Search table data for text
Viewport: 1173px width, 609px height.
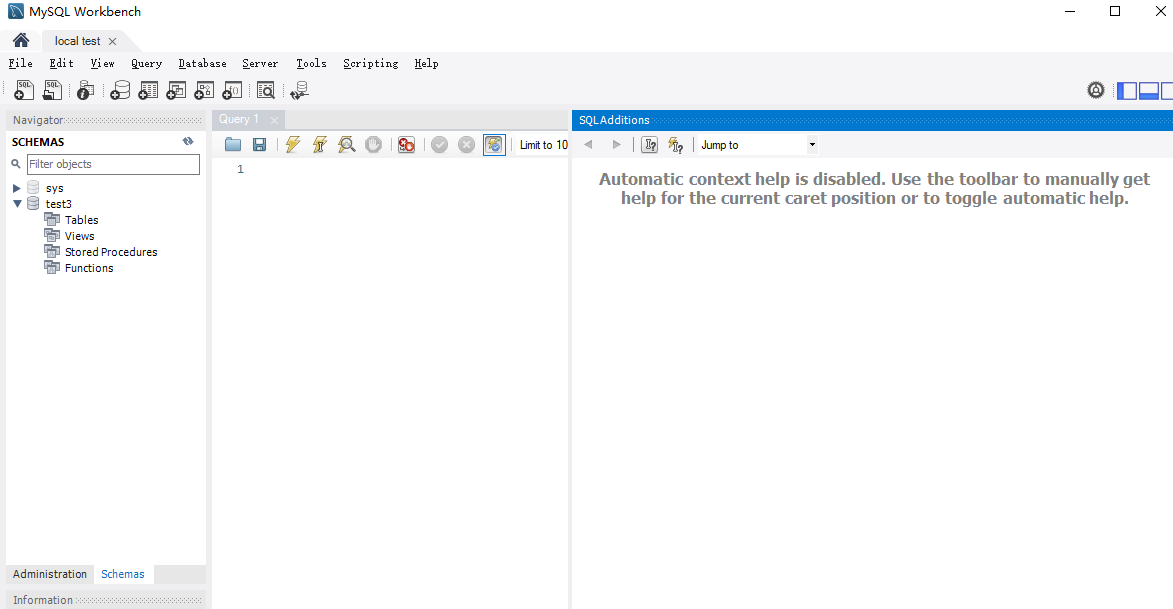tap(266, 91)
